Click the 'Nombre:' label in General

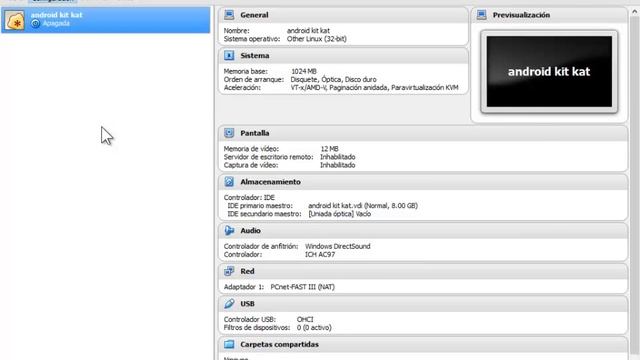[x=236, y=31]
